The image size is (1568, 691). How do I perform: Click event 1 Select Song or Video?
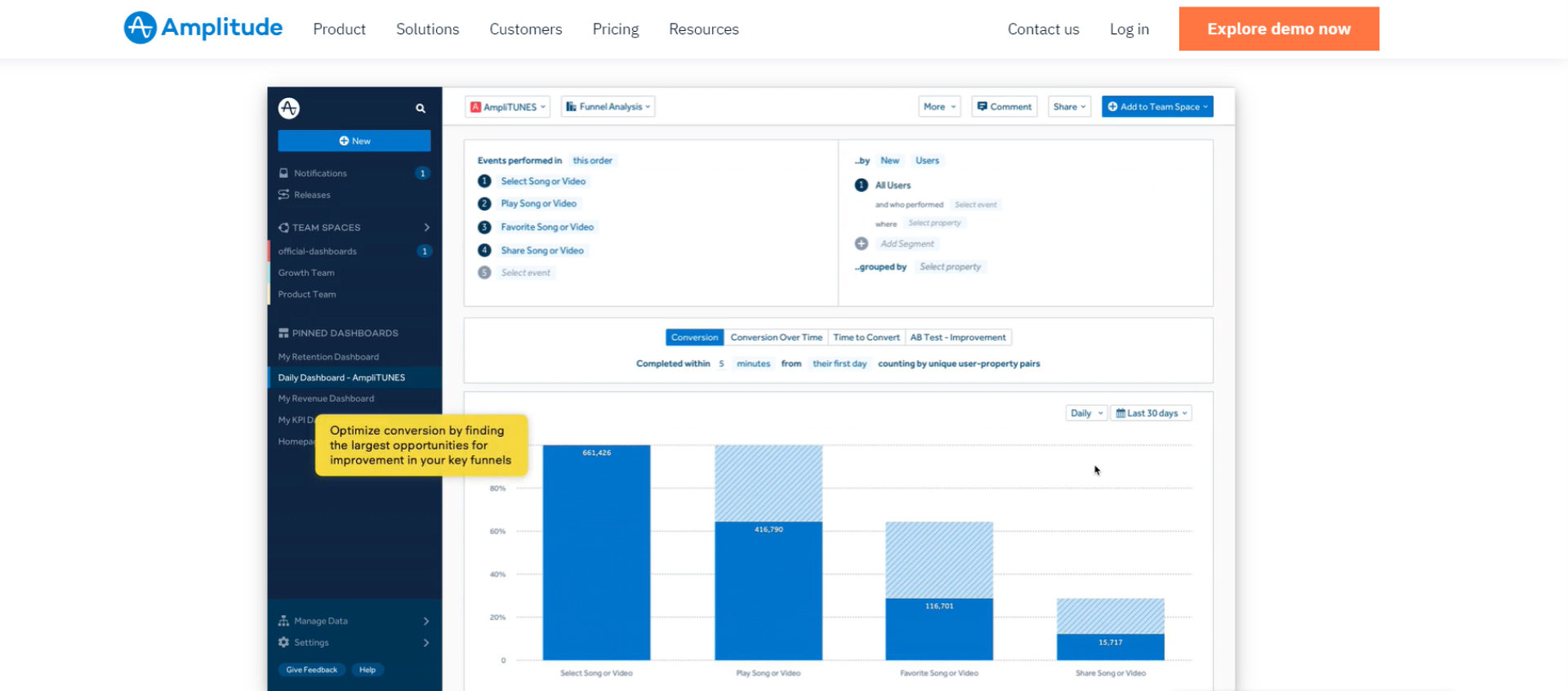543,181
